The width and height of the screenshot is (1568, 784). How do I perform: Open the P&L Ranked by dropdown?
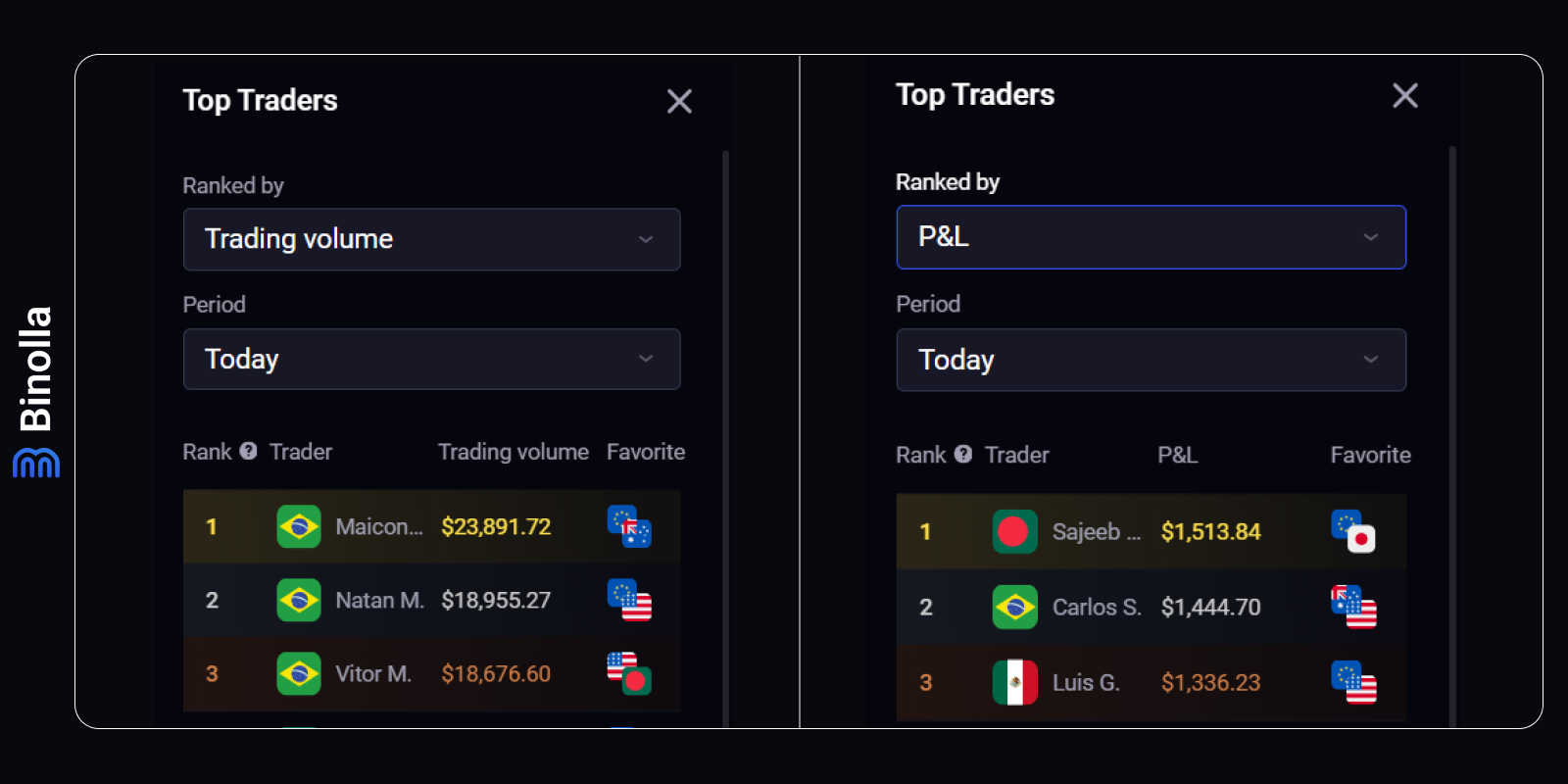click(x=1151, y=237)
